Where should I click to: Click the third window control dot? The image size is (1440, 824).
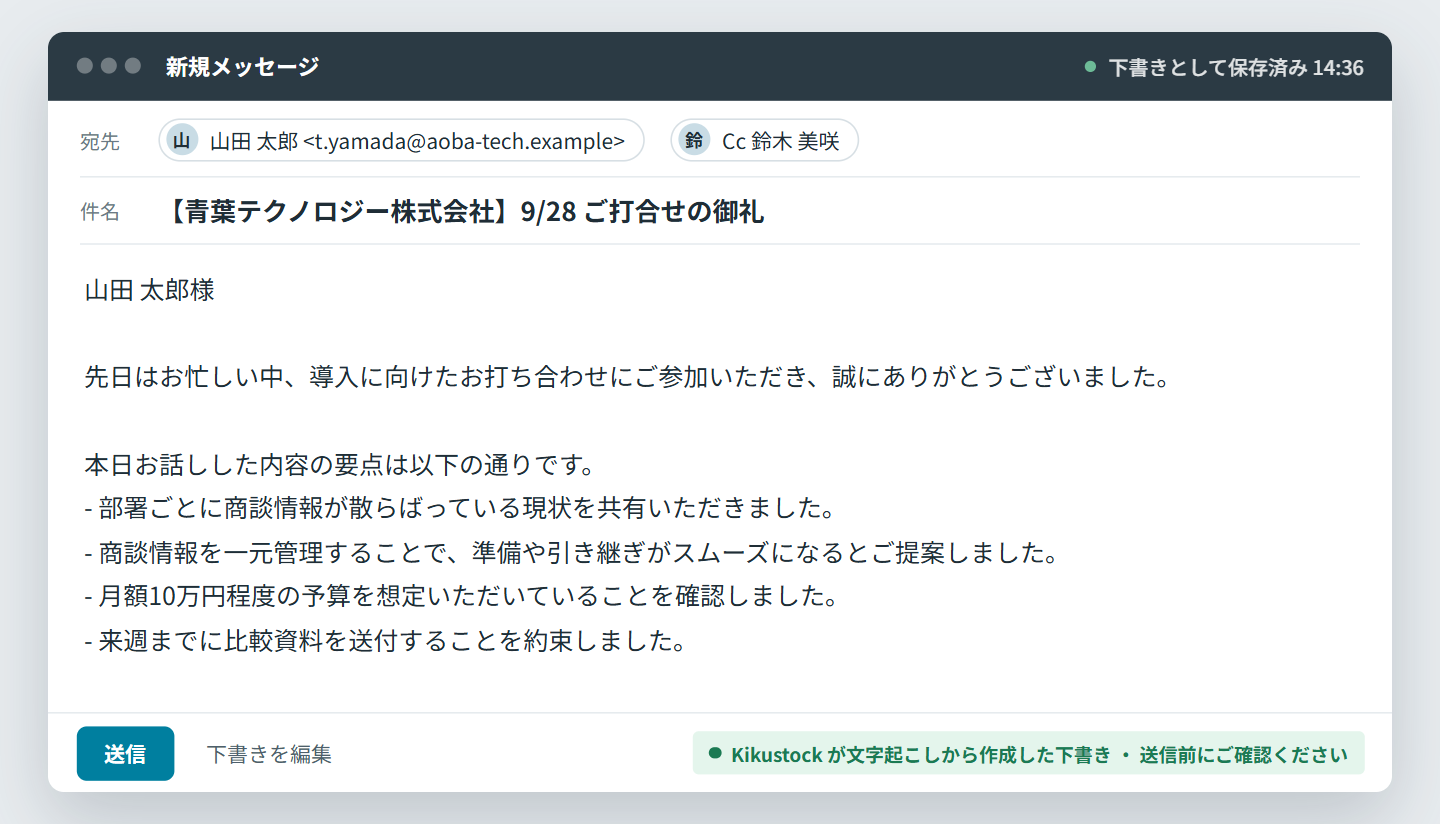[133, 66]
